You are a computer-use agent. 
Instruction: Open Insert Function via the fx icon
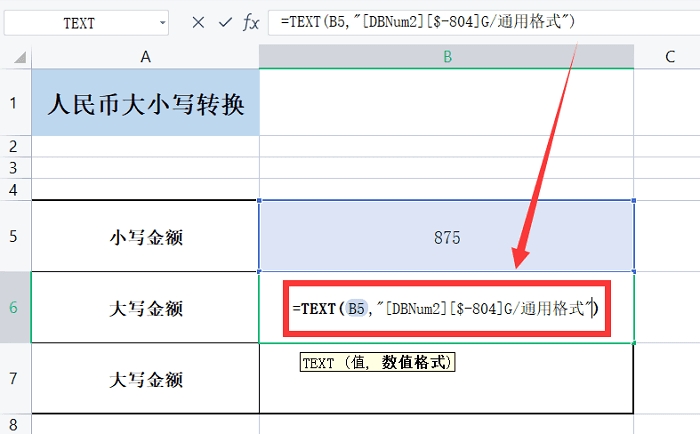(x=251, y=22)
